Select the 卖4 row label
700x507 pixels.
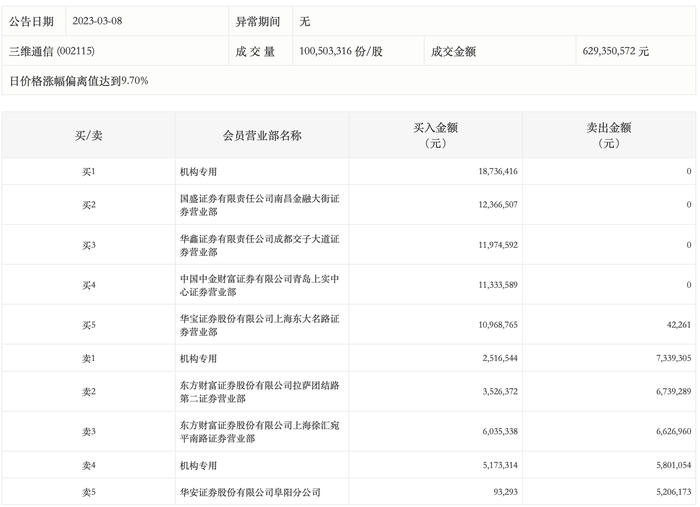[88, 465]
